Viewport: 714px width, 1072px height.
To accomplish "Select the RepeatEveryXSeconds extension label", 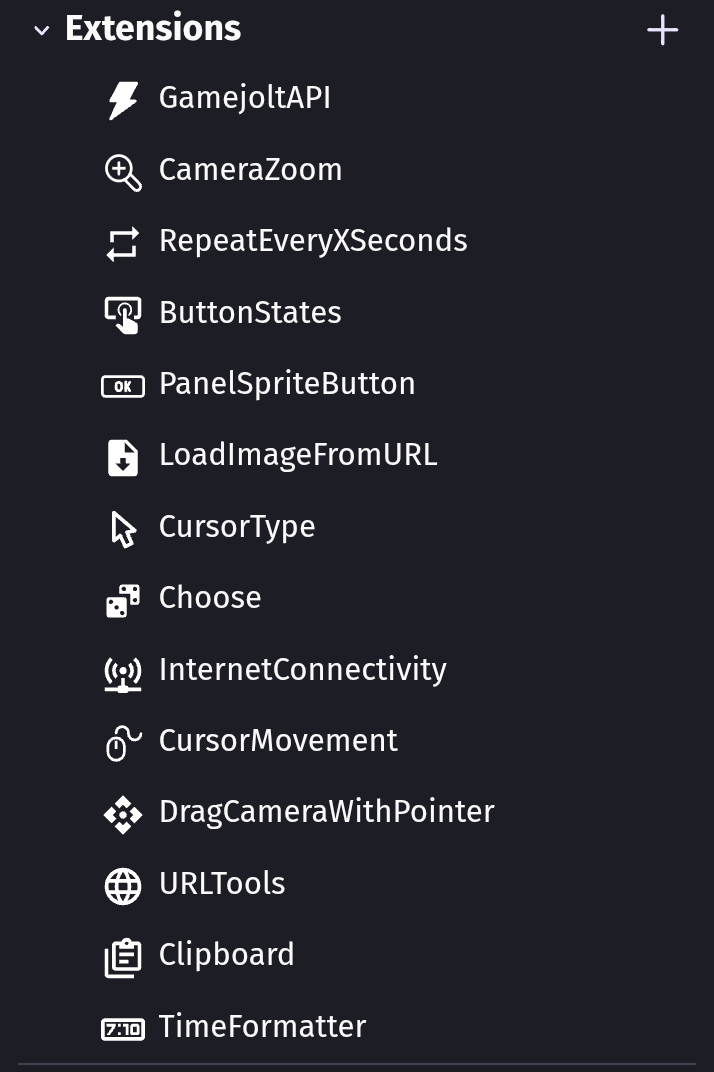I will pyautogui.click(x=313, y=241).
